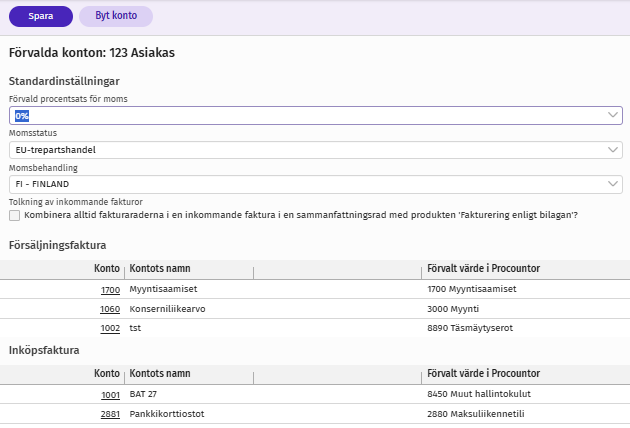630x428 pixels.
Task: Click Konto column header in Inköpsfaktura table
Action: click(107, 373)
